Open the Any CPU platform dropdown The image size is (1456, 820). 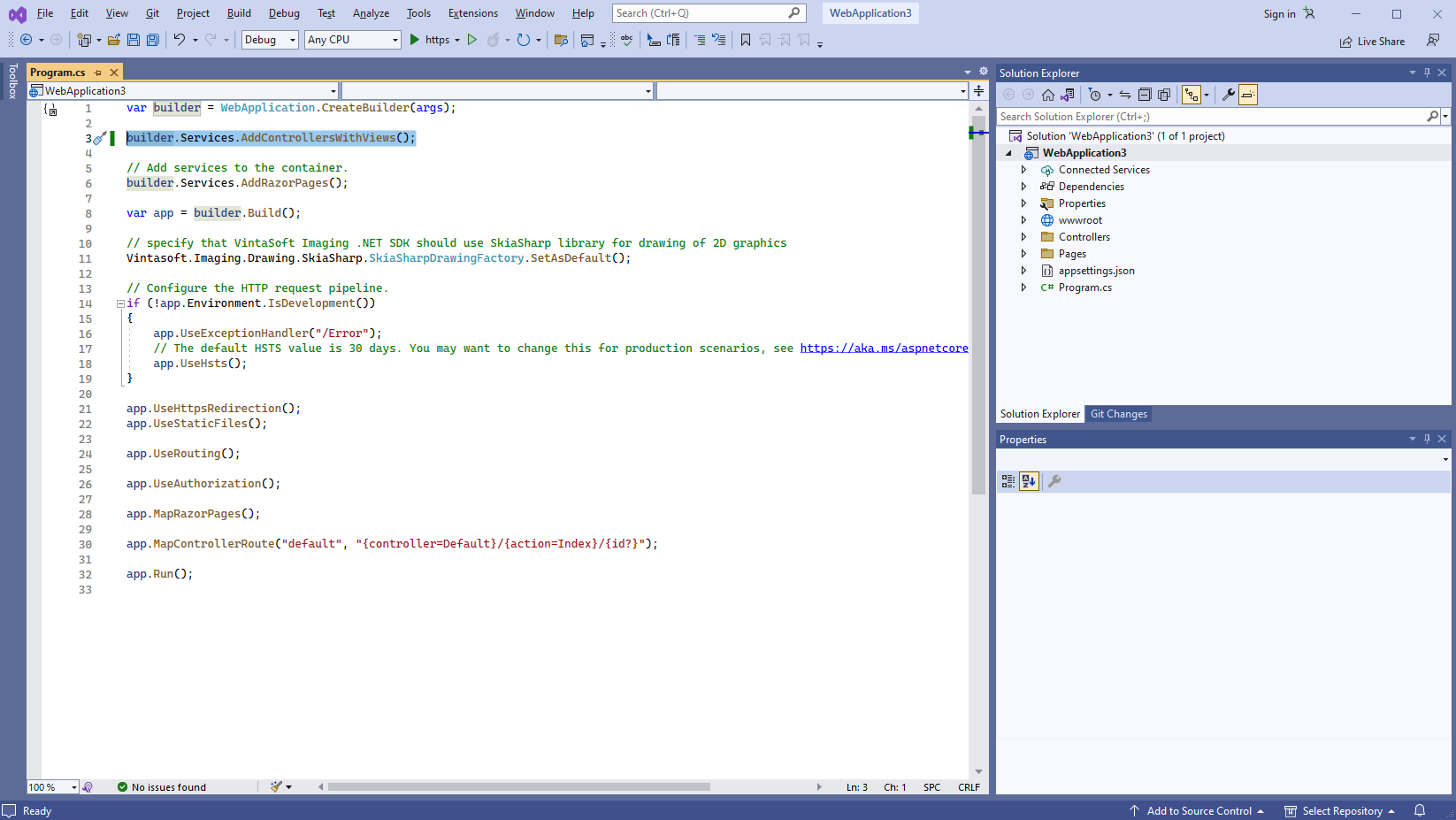pyautogui.click(x=352, y=40)
